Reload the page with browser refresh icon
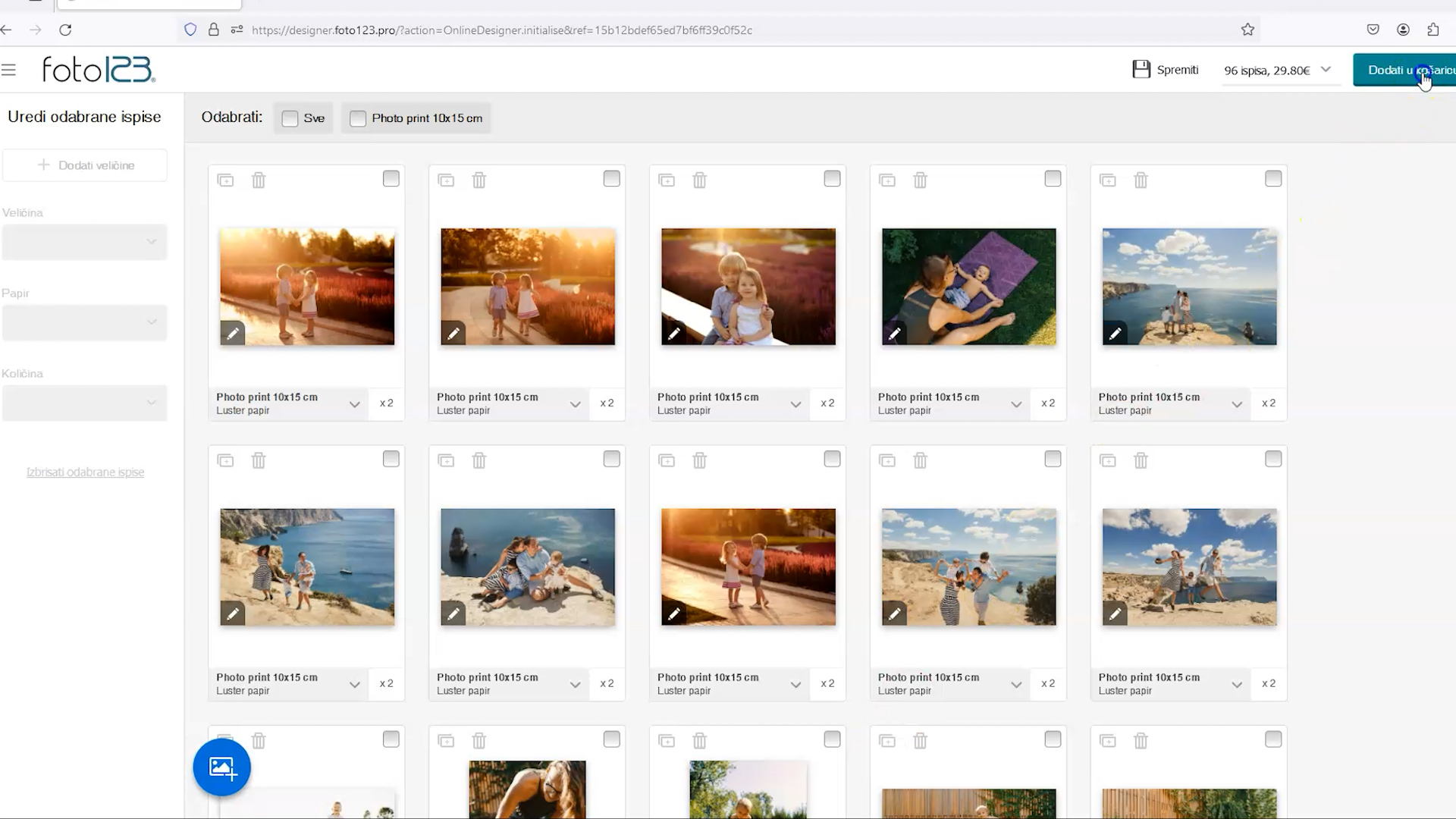The image size is (1456, 819). point(65,30)
